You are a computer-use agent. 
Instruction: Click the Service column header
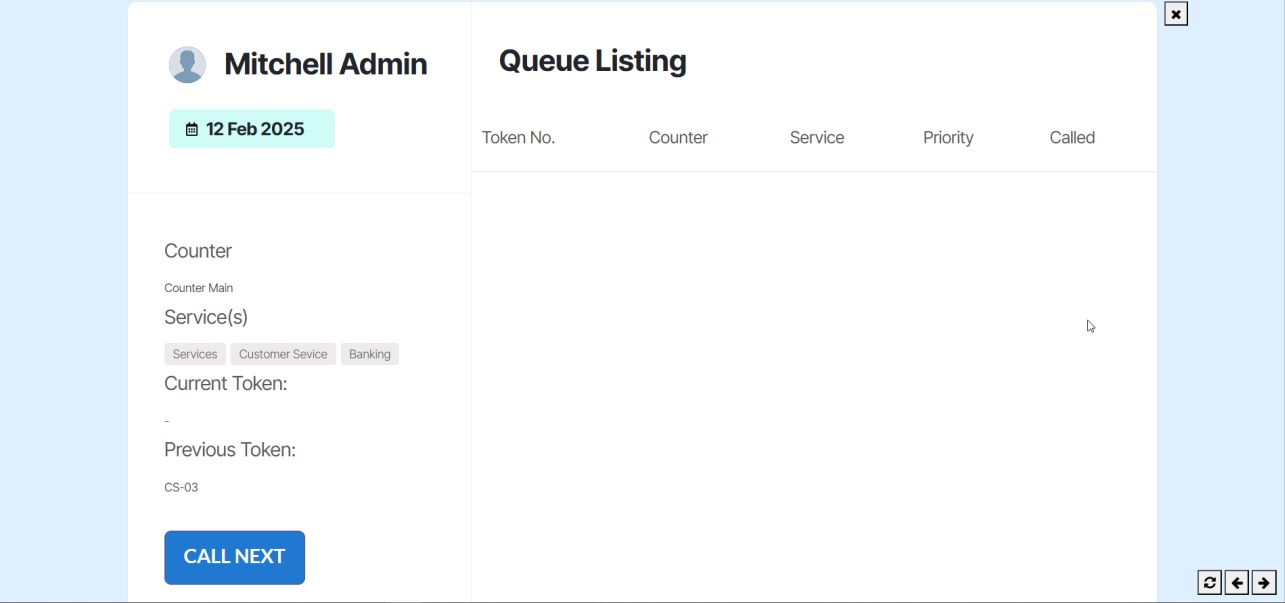click(817, 138)
